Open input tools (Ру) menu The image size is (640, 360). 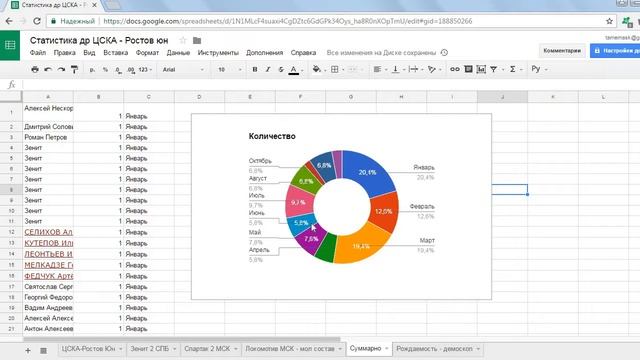click(x=536, y=69)
